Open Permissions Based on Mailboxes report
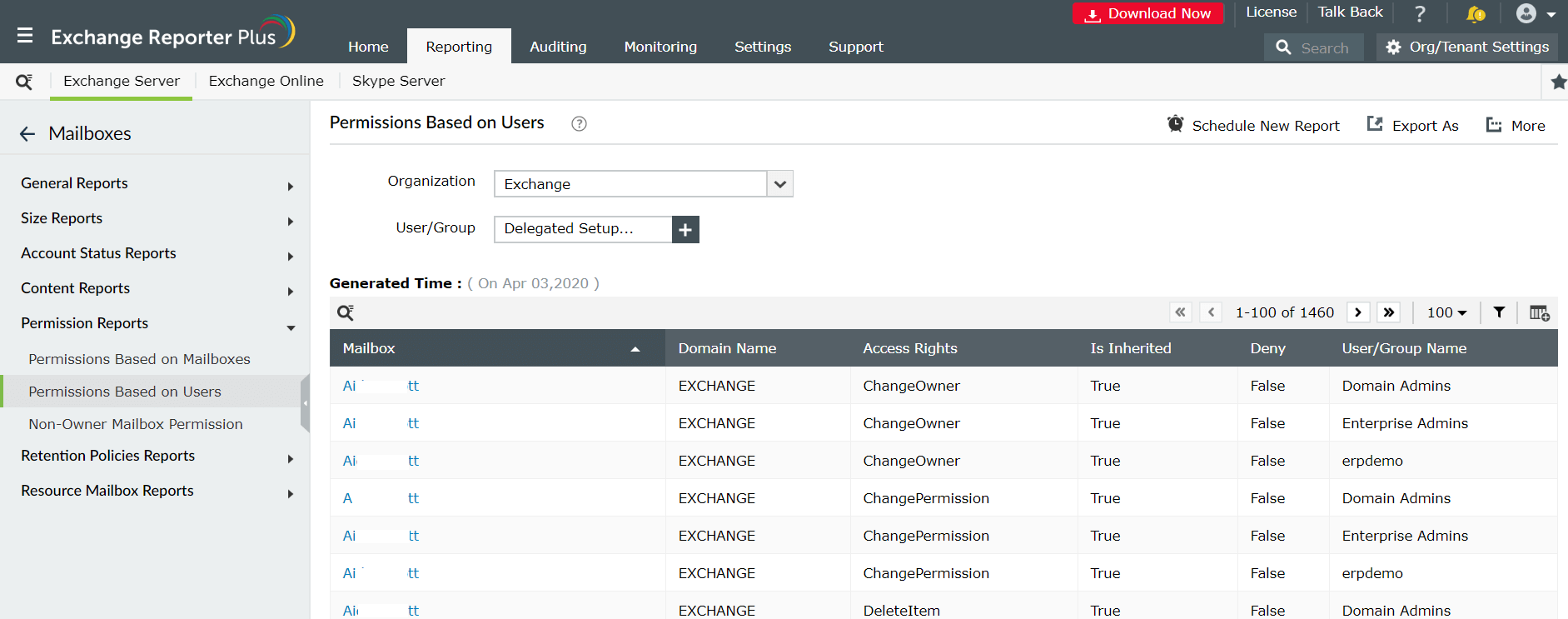 coord(139,359)
